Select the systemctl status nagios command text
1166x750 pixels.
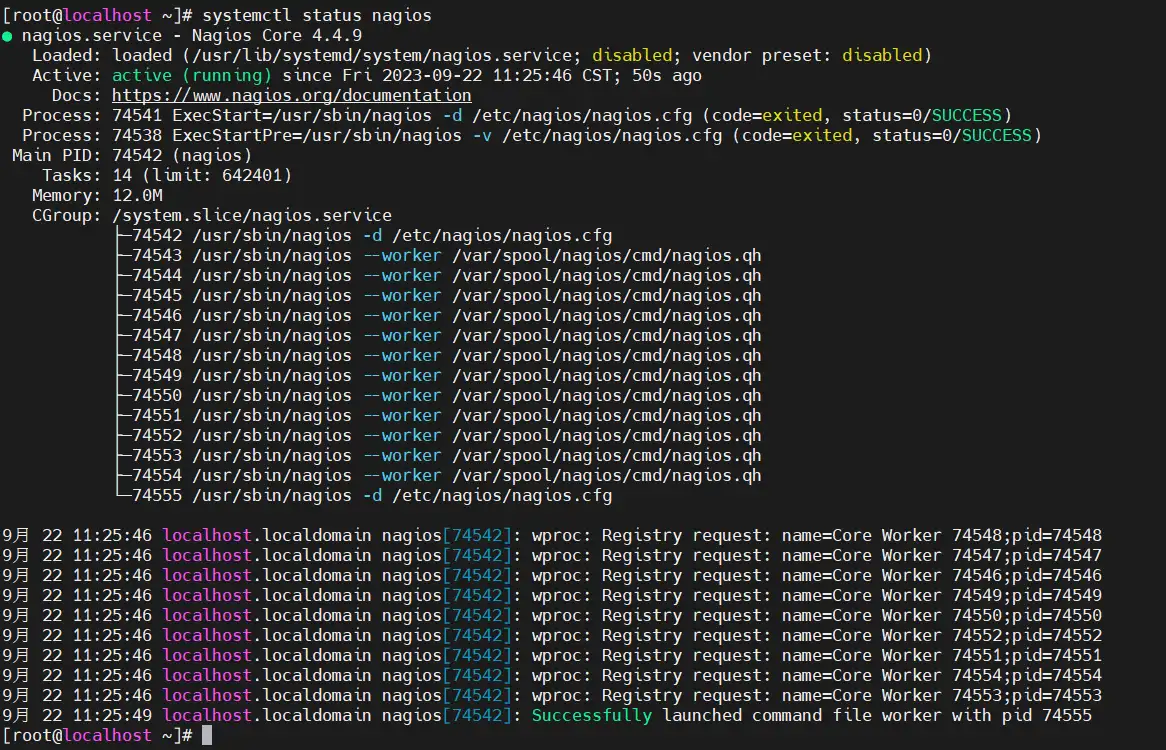(320, 15)
